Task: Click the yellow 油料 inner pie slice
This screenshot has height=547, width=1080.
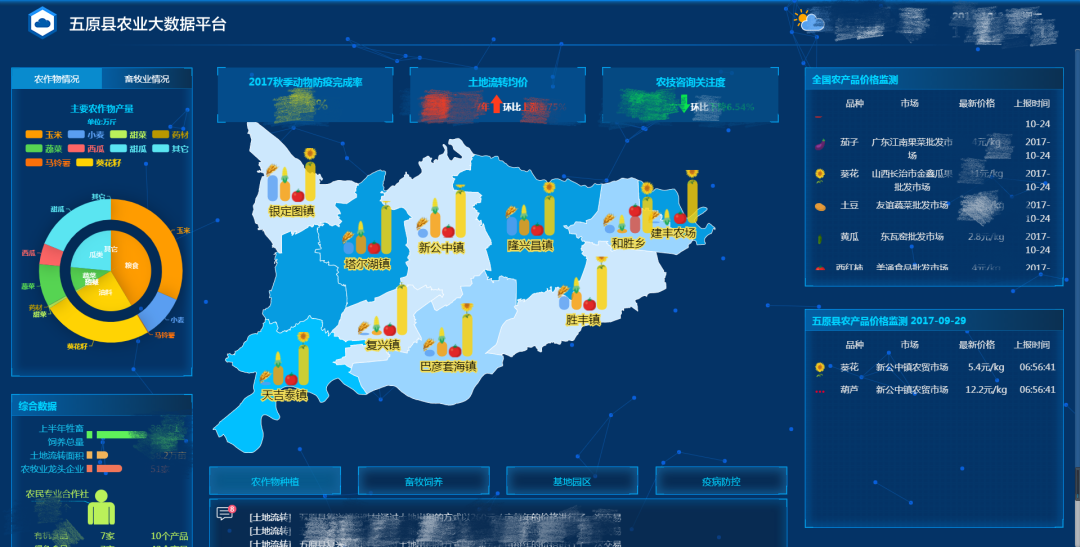Action: click(103, 293)
